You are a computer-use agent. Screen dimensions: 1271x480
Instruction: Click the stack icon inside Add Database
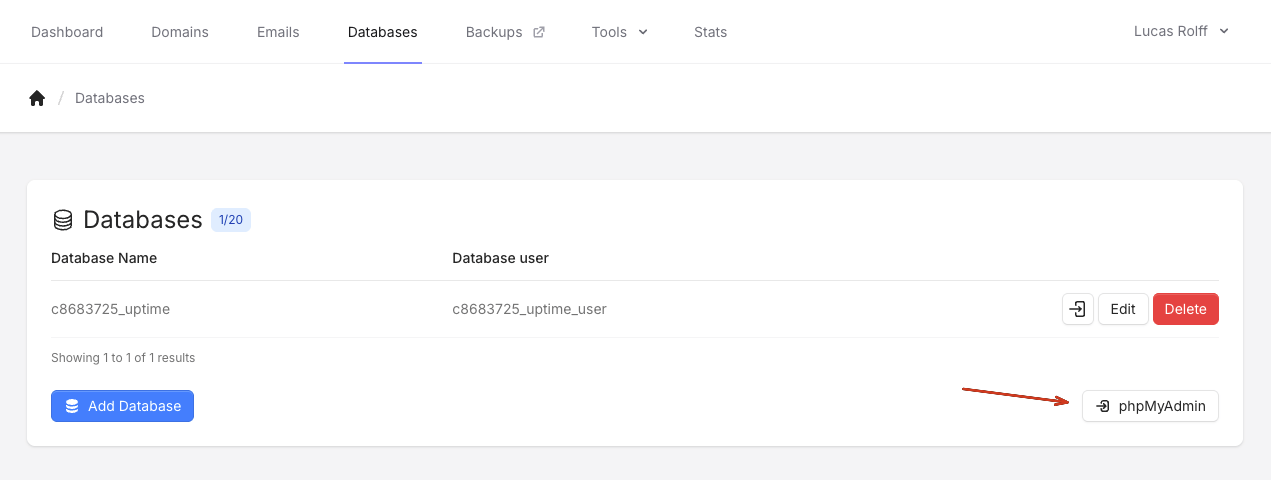[x=72, y=406]
